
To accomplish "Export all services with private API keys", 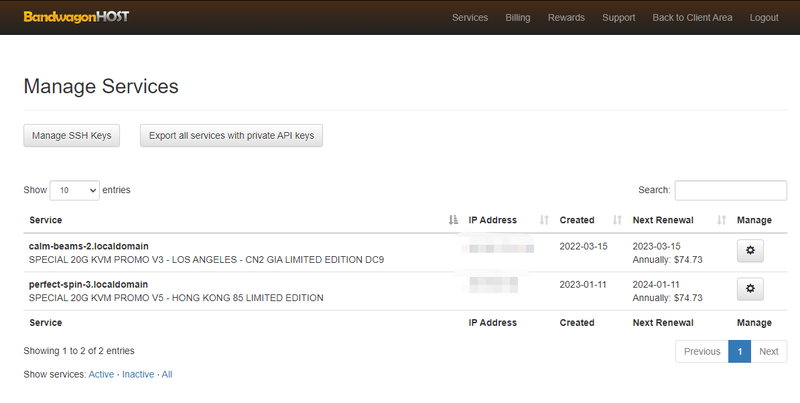I will (x=231, y=136).
